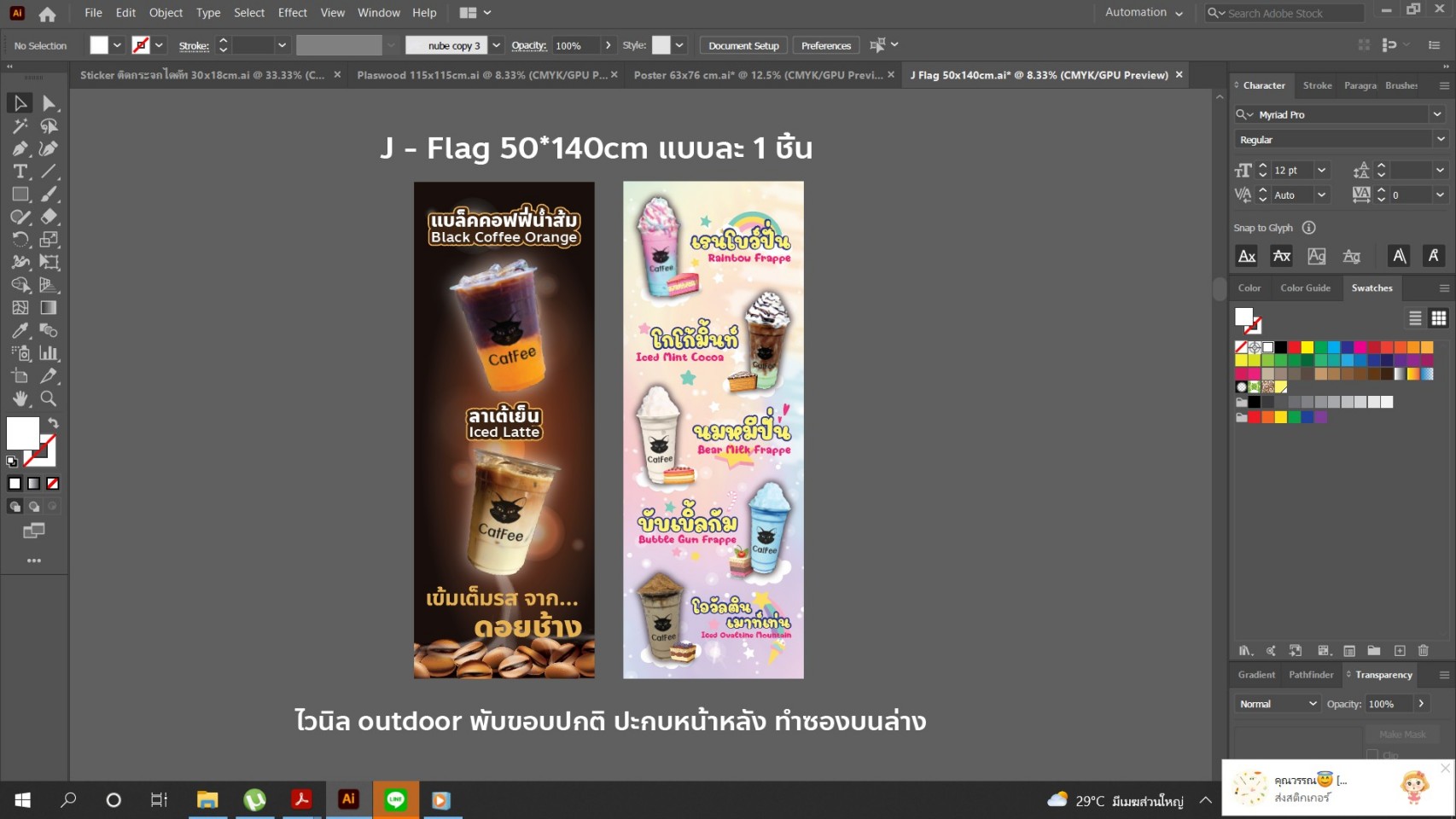1456x819 pixels.
Task: Open the Myriad Pro font family dropdown
Action: 1436,114
